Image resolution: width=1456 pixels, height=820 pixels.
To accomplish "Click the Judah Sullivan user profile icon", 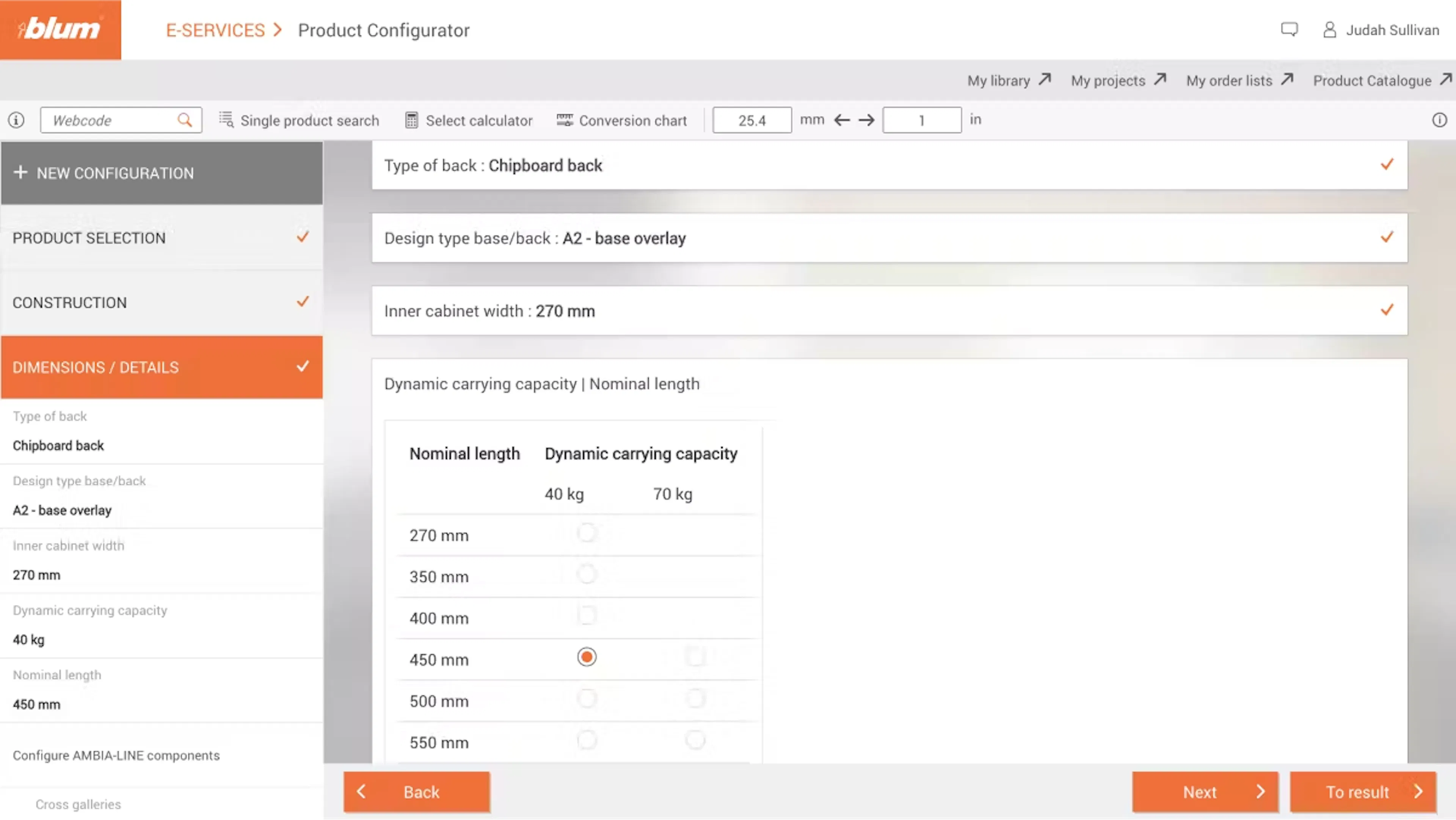I will coord(1329,30).
